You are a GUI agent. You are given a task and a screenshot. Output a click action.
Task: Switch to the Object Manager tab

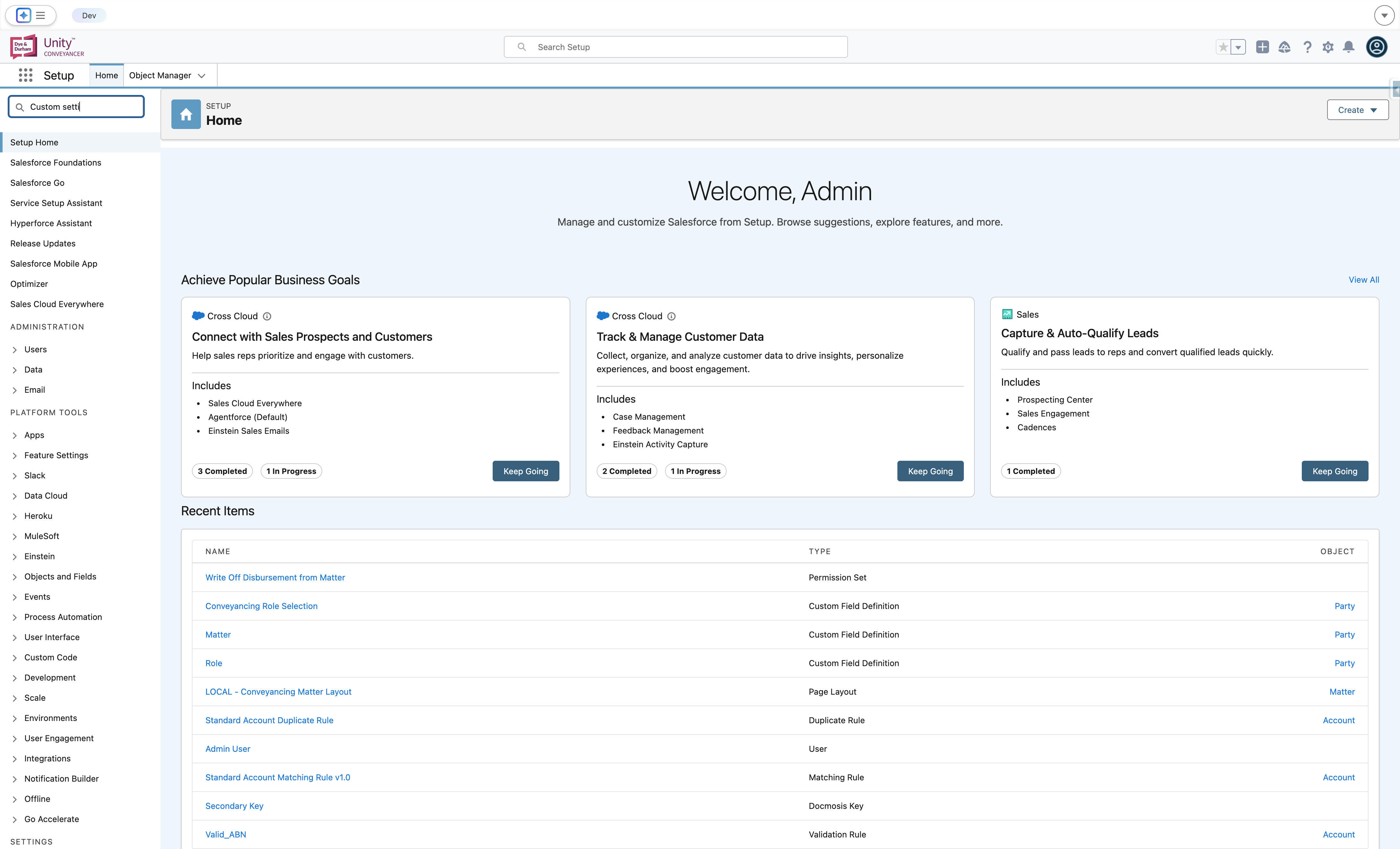click(160, 75)
